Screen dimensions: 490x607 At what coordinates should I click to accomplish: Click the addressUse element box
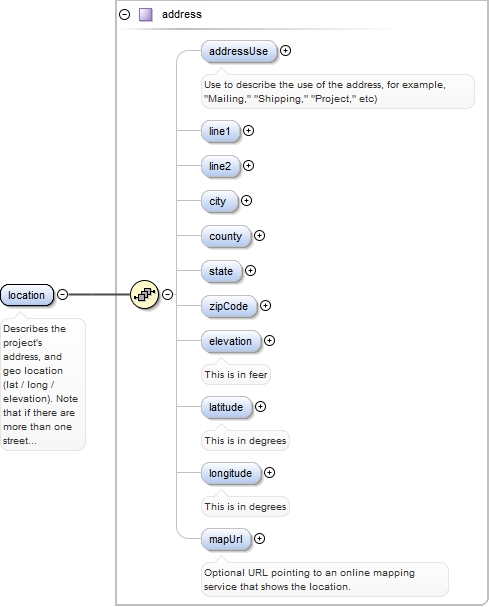coord(239,51)
